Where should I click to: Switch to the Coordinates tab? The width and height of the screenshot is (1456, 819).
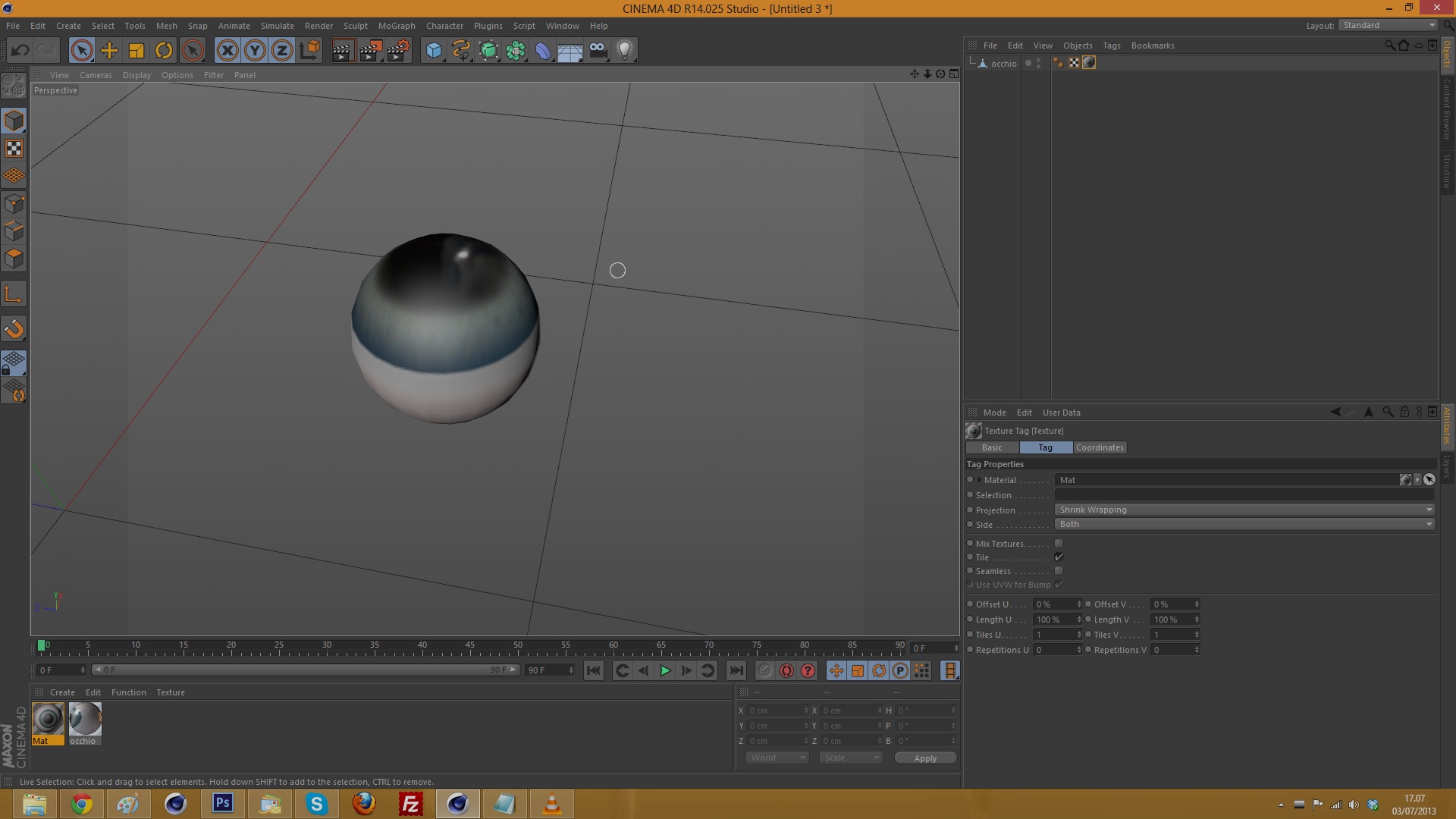1100,447
